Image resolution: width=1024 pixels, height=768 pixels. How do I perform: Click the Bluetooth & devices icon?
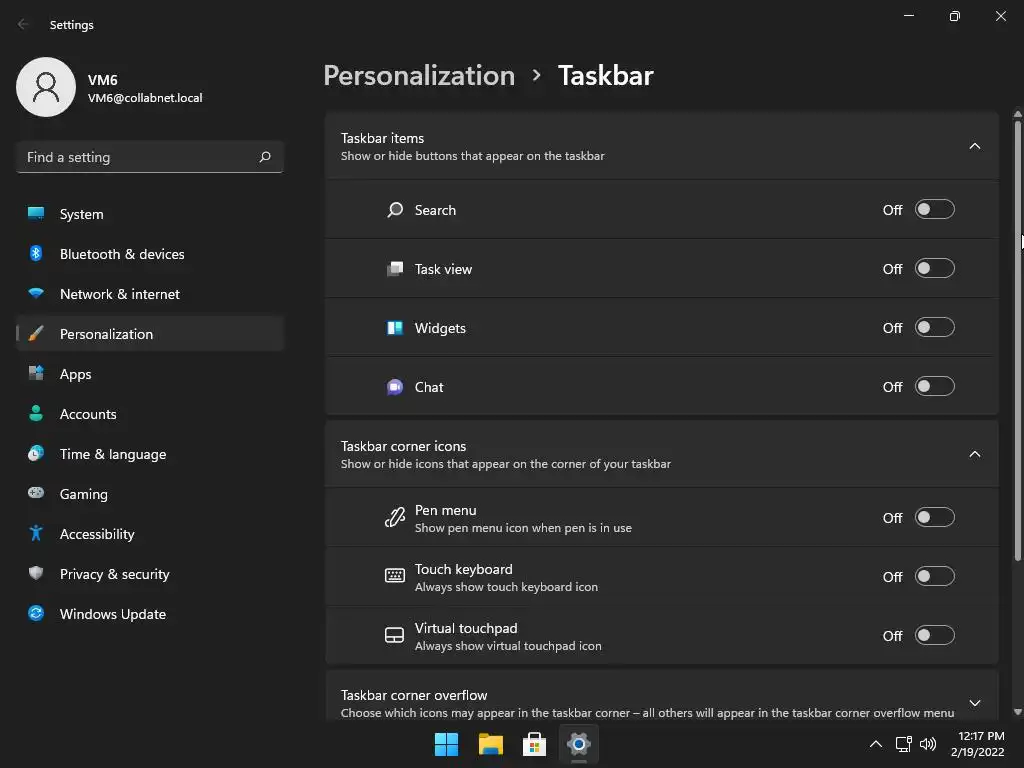point(36,254)
